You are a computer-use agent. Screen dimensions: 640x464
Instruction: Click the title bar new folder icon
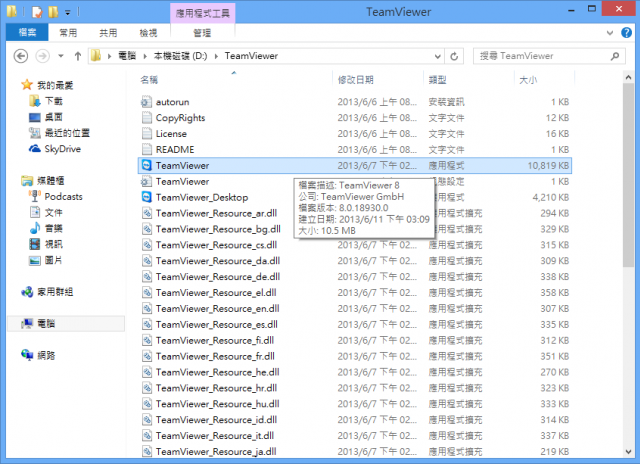coord(53,12)
